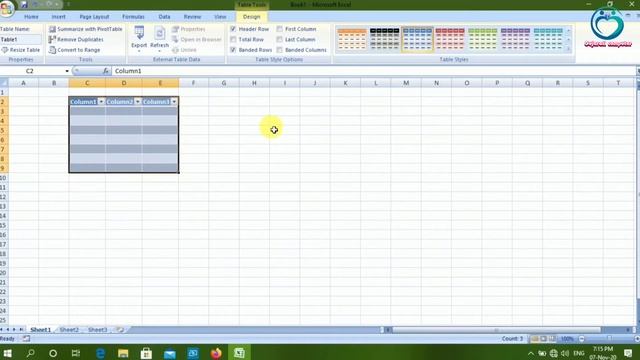This screenshot has width=640, height=360.
Task: Click the Save icon in Quick Access
Action: 24,4
